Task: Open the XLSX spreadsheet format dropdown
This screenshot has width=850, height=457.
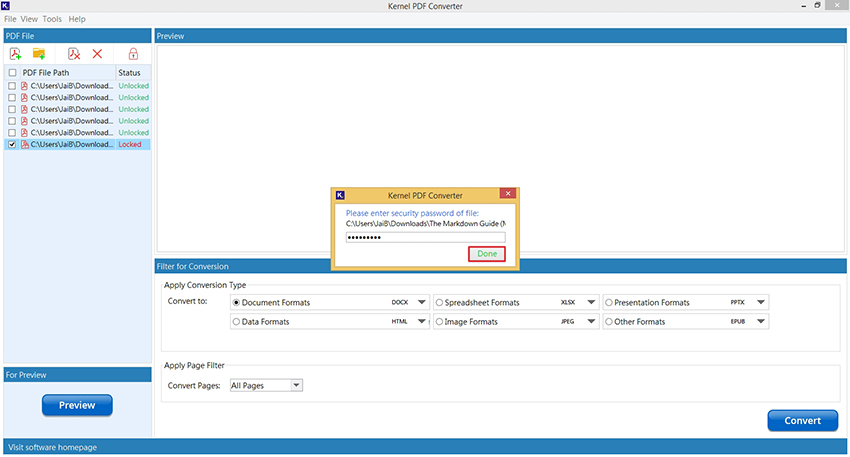Action: tap(591, 302)
